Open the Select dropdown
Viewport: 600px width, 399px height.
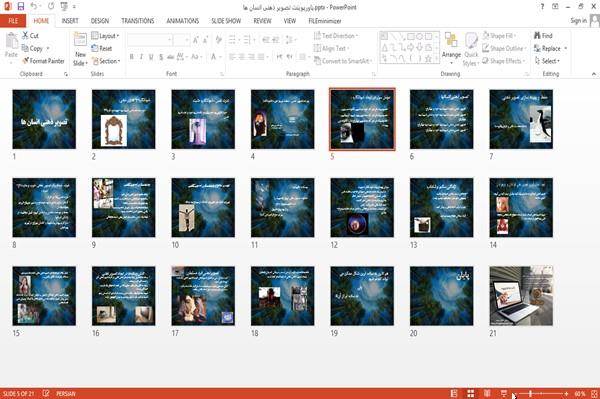[x=547, y=61]
